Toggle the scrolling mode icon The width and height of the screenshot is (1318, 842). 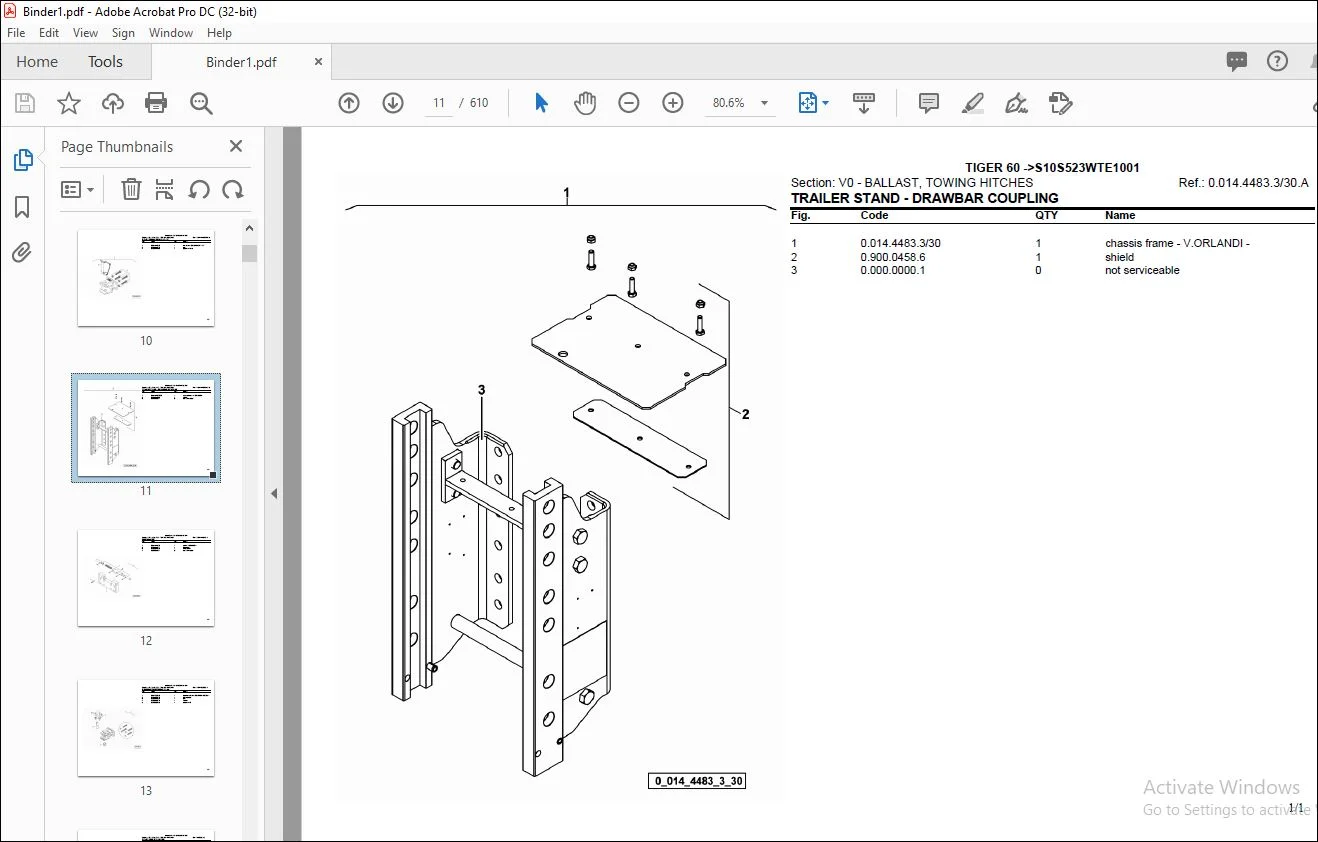[864, 103]
